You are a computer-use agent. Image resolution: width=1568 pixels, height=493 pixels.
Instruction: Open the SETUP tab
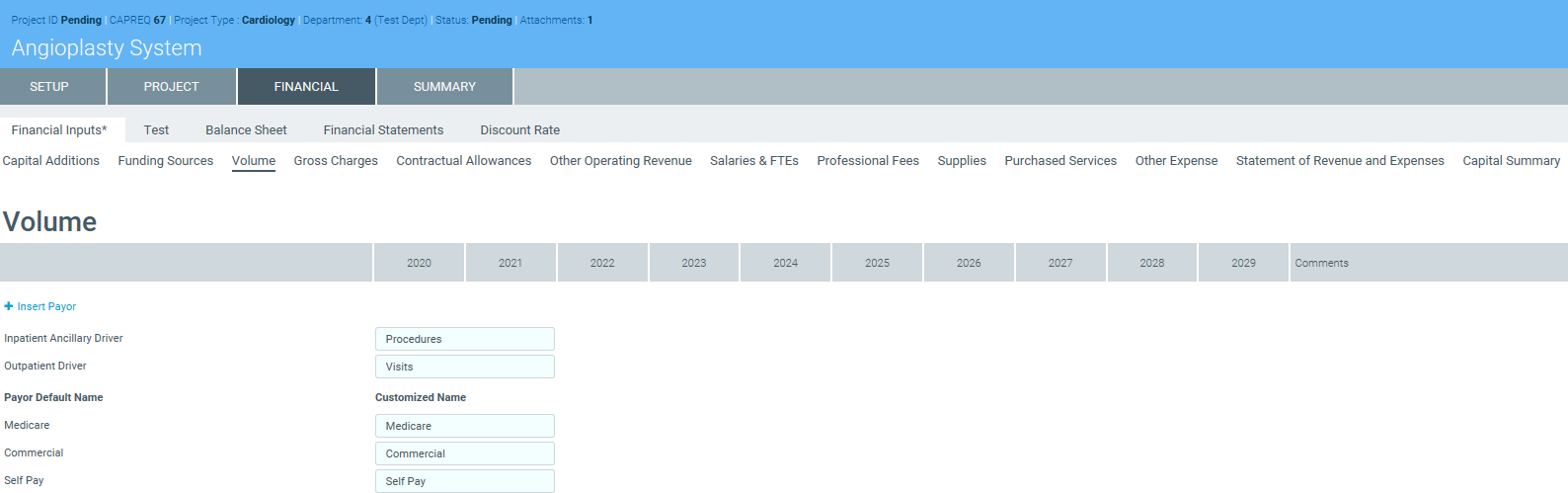coord(49,87)
